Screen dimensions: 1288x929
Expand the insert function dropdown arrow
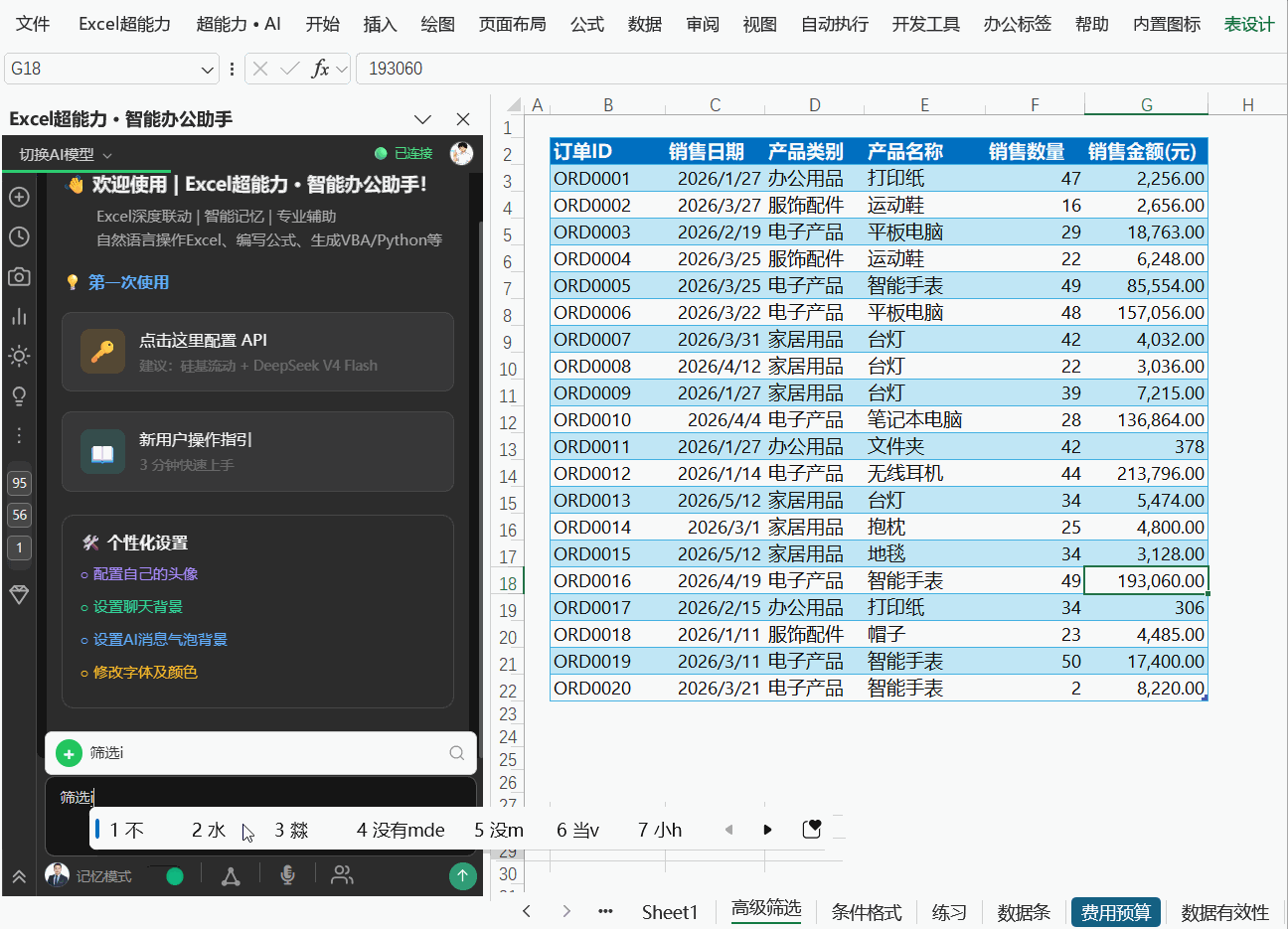(343, 69)
